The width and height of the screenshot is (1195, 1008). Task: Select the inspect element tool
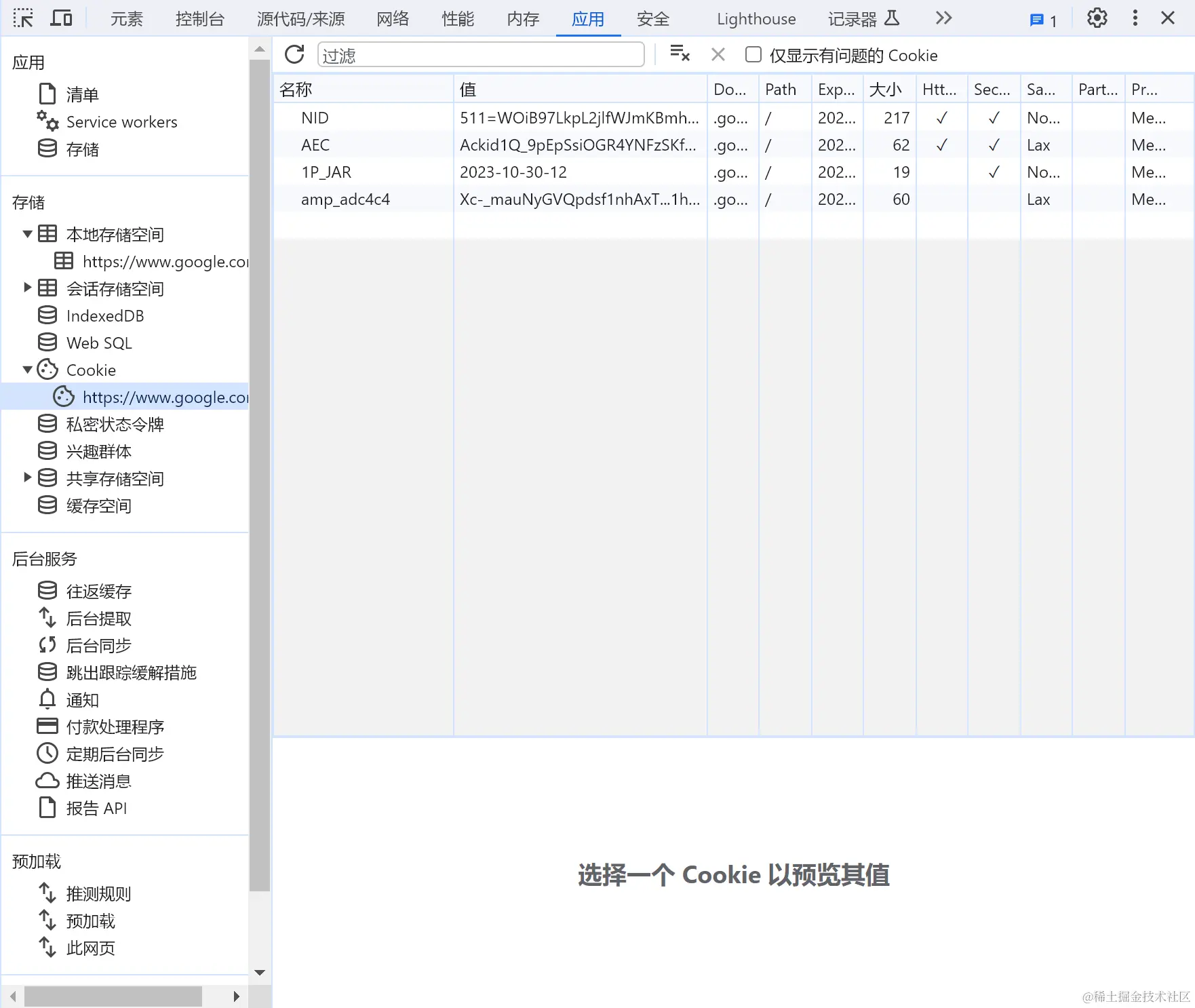(x=22, y=18)
